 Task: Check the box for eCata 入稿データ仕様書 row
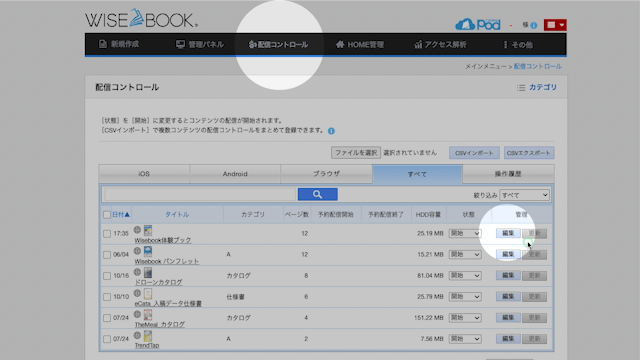coord(107,297)
